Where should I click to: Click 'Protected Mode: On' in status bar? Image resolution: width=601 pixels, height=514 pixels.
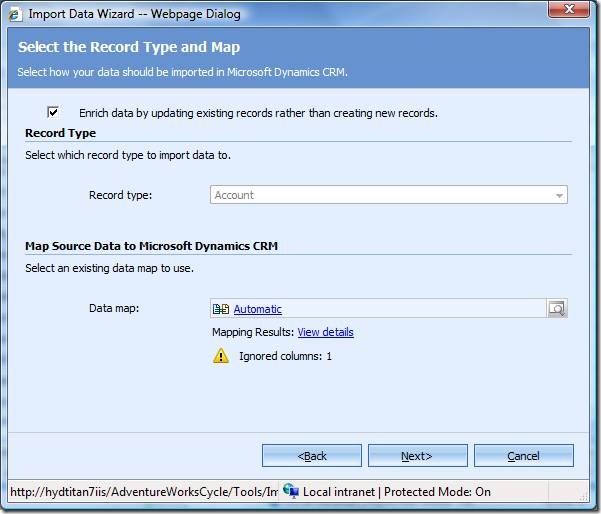437,492
